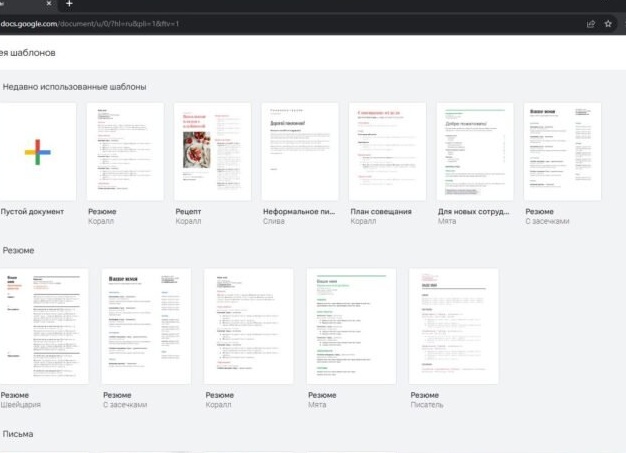Open the Резюме Мята template
The height and width of the screenshot is (453, 626).
(351, 326)
